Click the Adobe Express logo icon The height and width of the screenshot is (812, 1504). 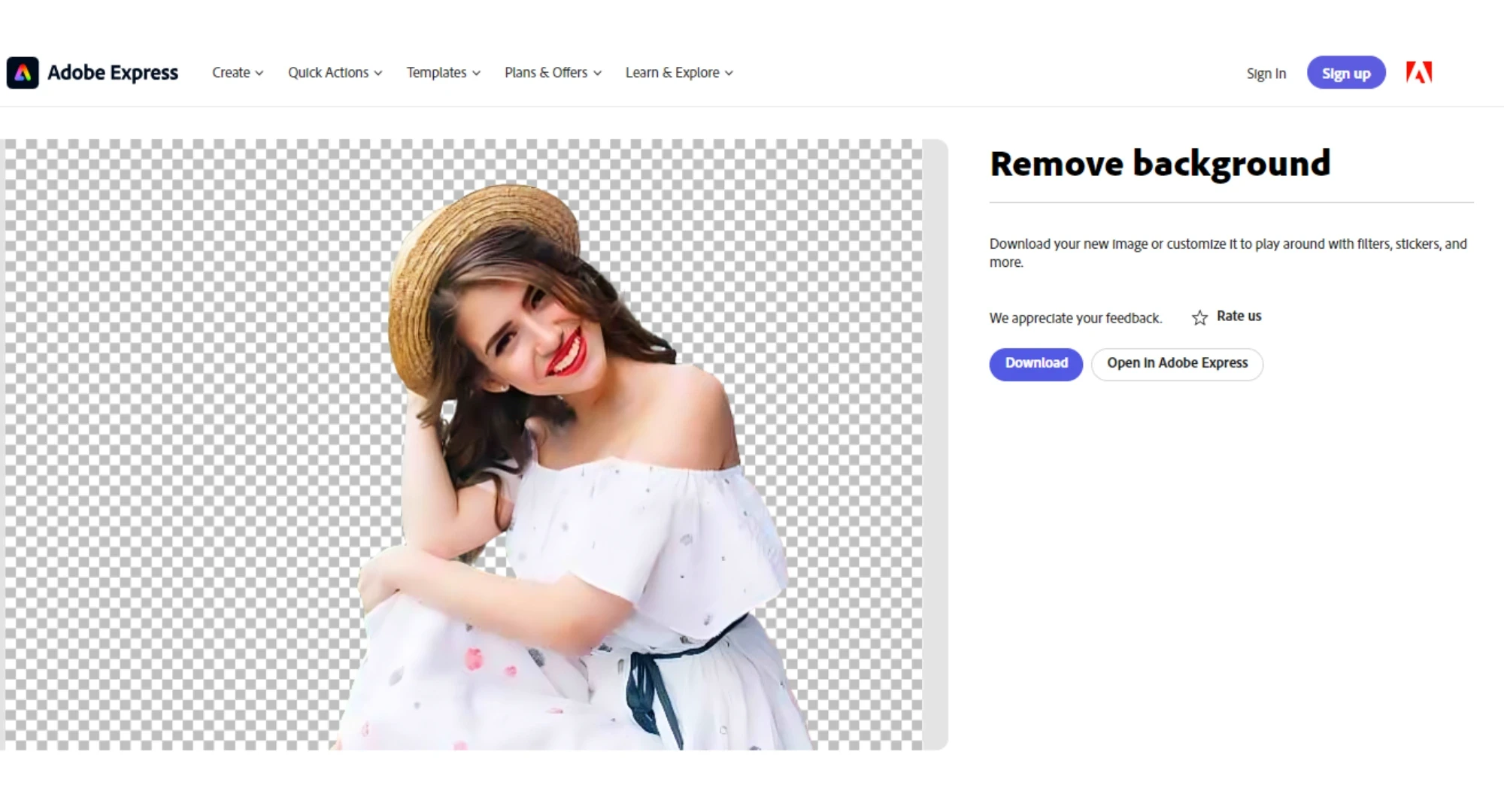pyautogui.click(x=23, y=73)
